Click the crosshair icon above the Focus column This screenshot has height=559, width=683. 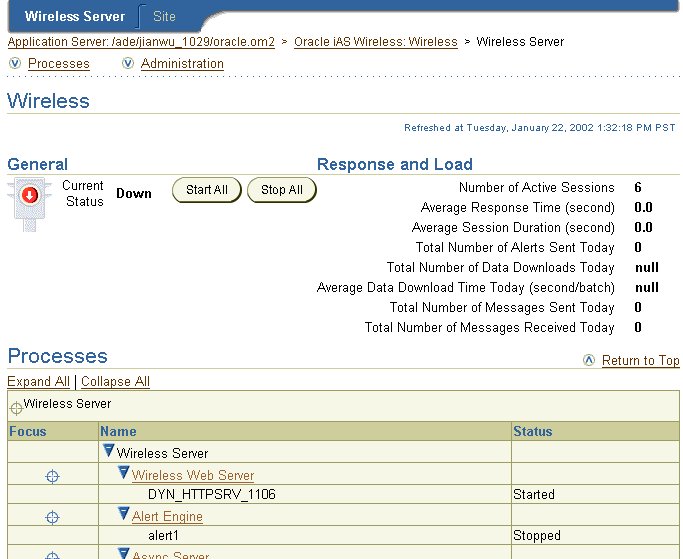[x=16, y=408]
